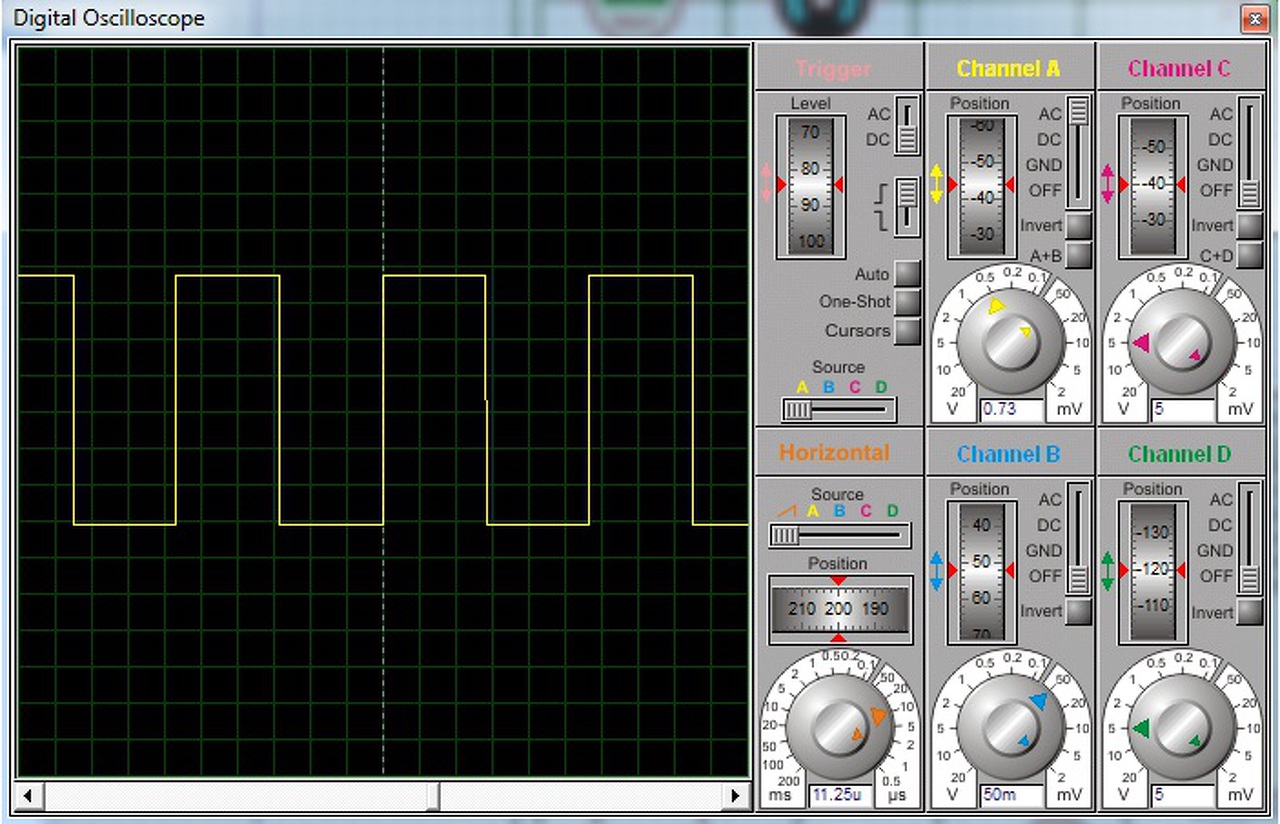Click the magenta Channel C position arrow

(x=1108, y=185)
